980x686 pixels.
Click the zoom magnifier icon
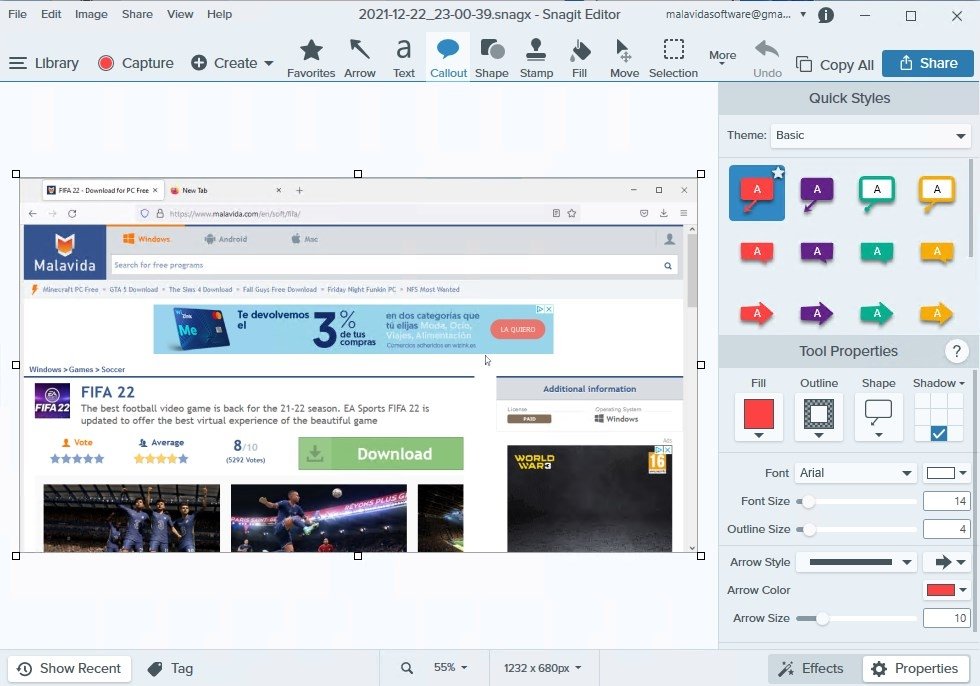coord(406,668)
